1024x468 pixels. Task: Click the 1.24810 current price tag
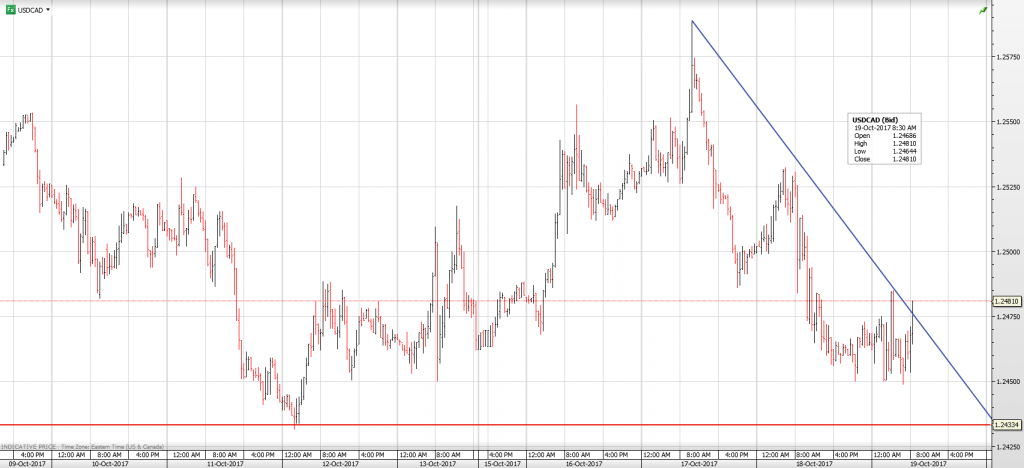(x=1006, y=301)
